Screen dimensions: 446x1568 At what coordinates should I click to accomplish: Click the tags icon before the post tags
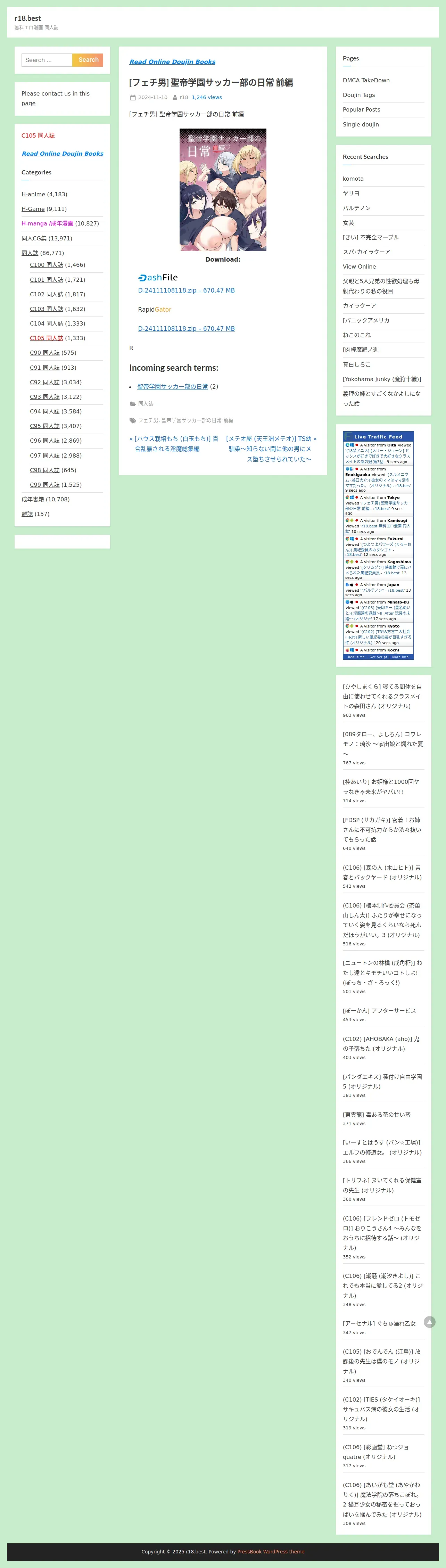pyautogui.click(x=133, y=420)
